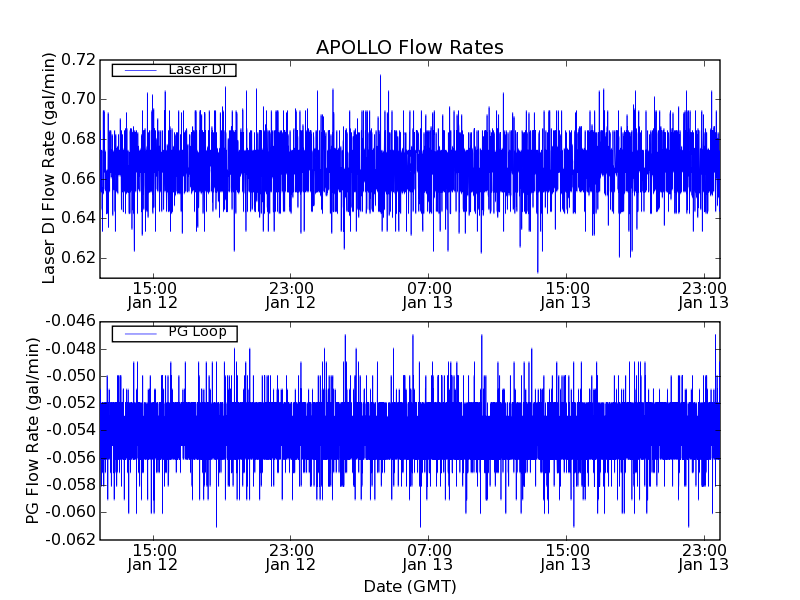800x600 pixels.
Task: Click the 07:00 Jan 13 label under the top plot
Action: 428,295
